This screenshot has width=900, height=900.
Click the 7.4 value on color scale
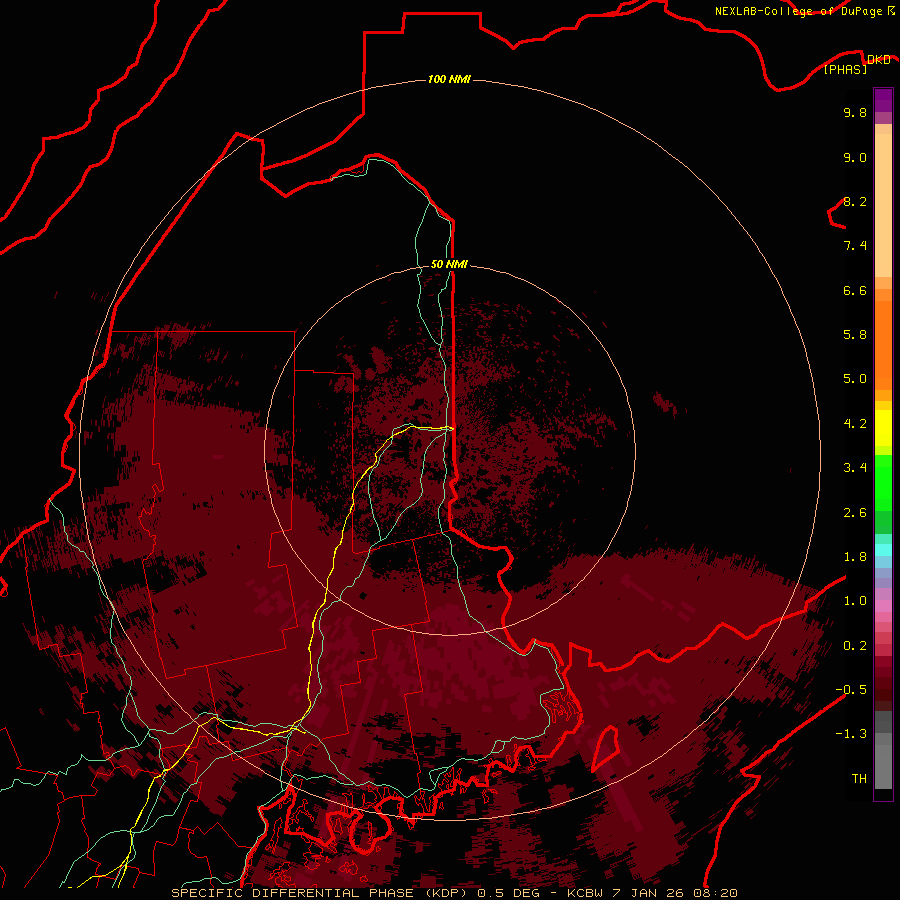855,246
